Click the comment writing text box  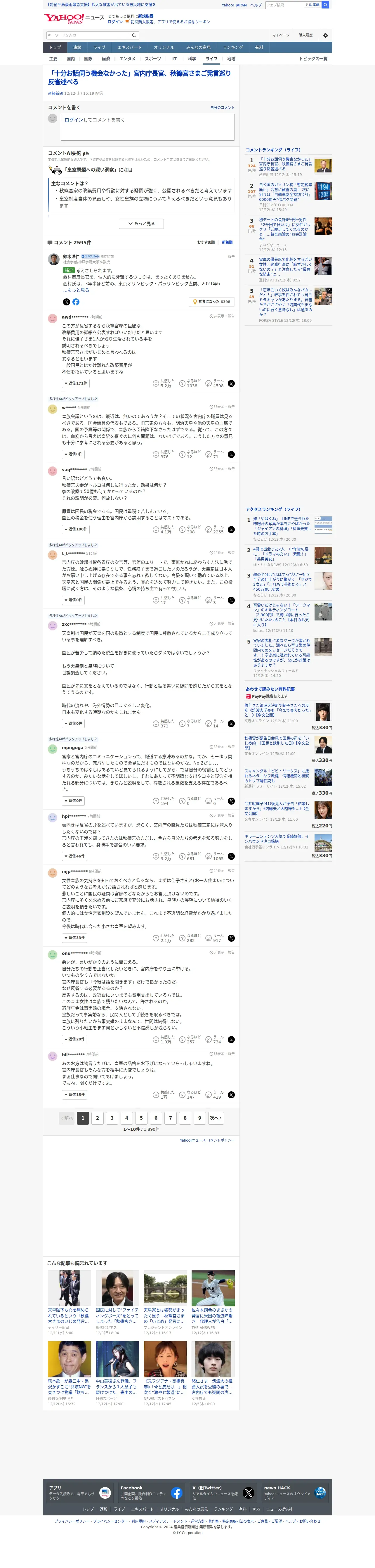[x=148, y=127]
